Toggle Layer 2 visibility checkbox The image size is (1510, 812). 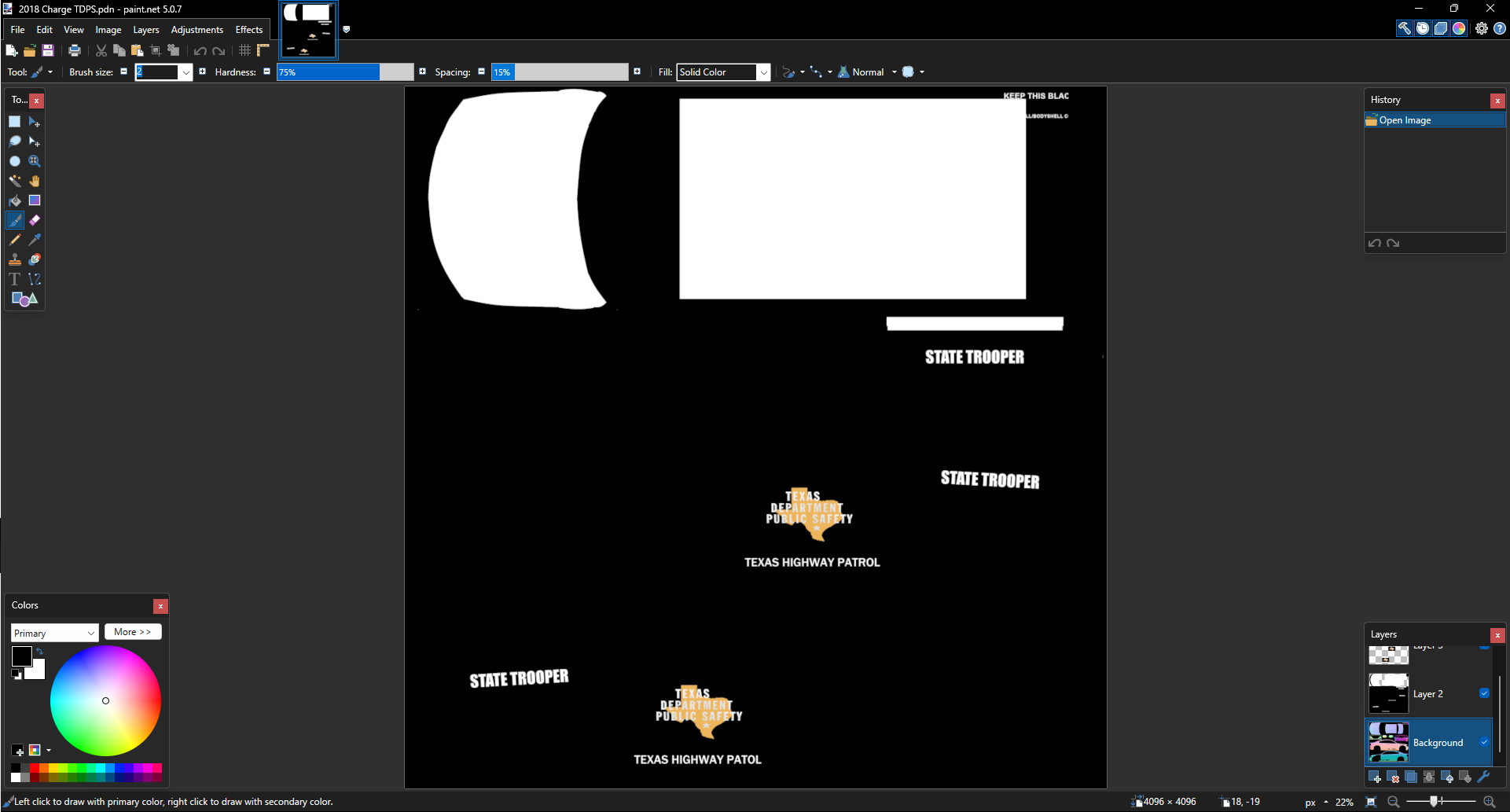click(1484, 693)
